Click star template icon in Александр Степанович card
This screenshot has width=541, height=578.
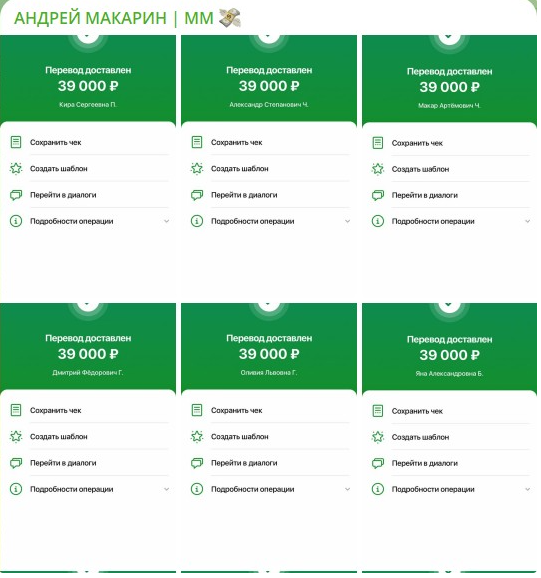[197, 168]
